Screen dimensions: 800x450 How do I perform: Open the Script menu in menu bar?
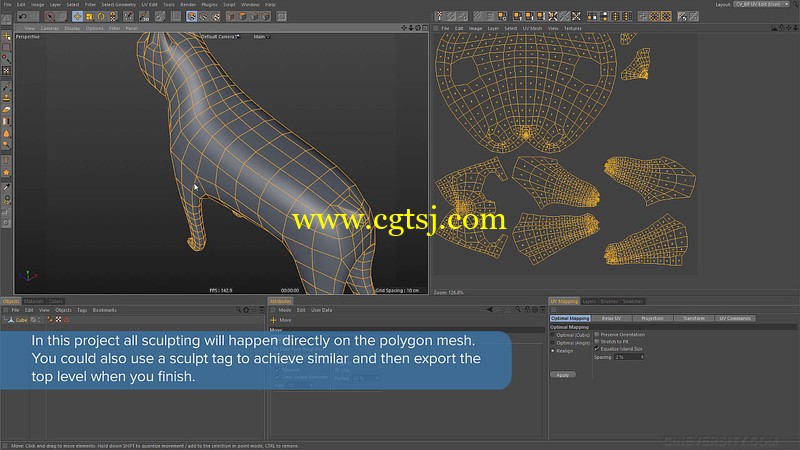[229, 4]
